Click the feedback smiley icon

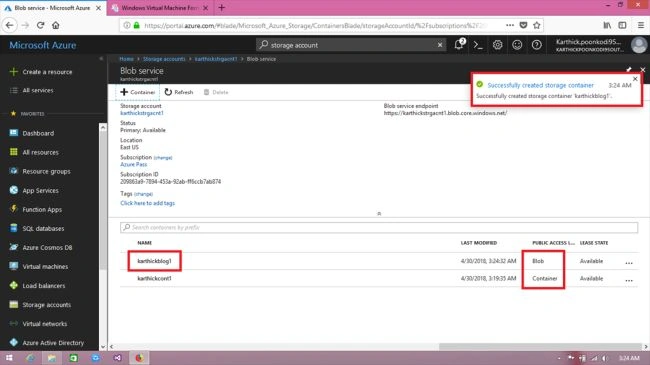[x=517, y=45]
